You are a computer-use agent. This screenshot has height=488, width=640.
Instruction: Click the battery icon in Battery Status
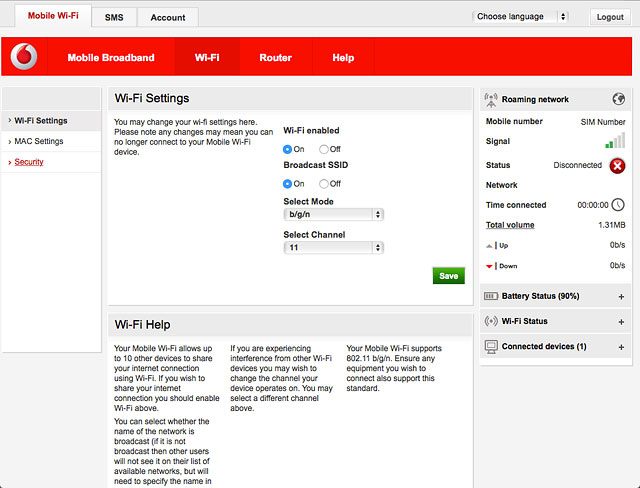[490, 296]
